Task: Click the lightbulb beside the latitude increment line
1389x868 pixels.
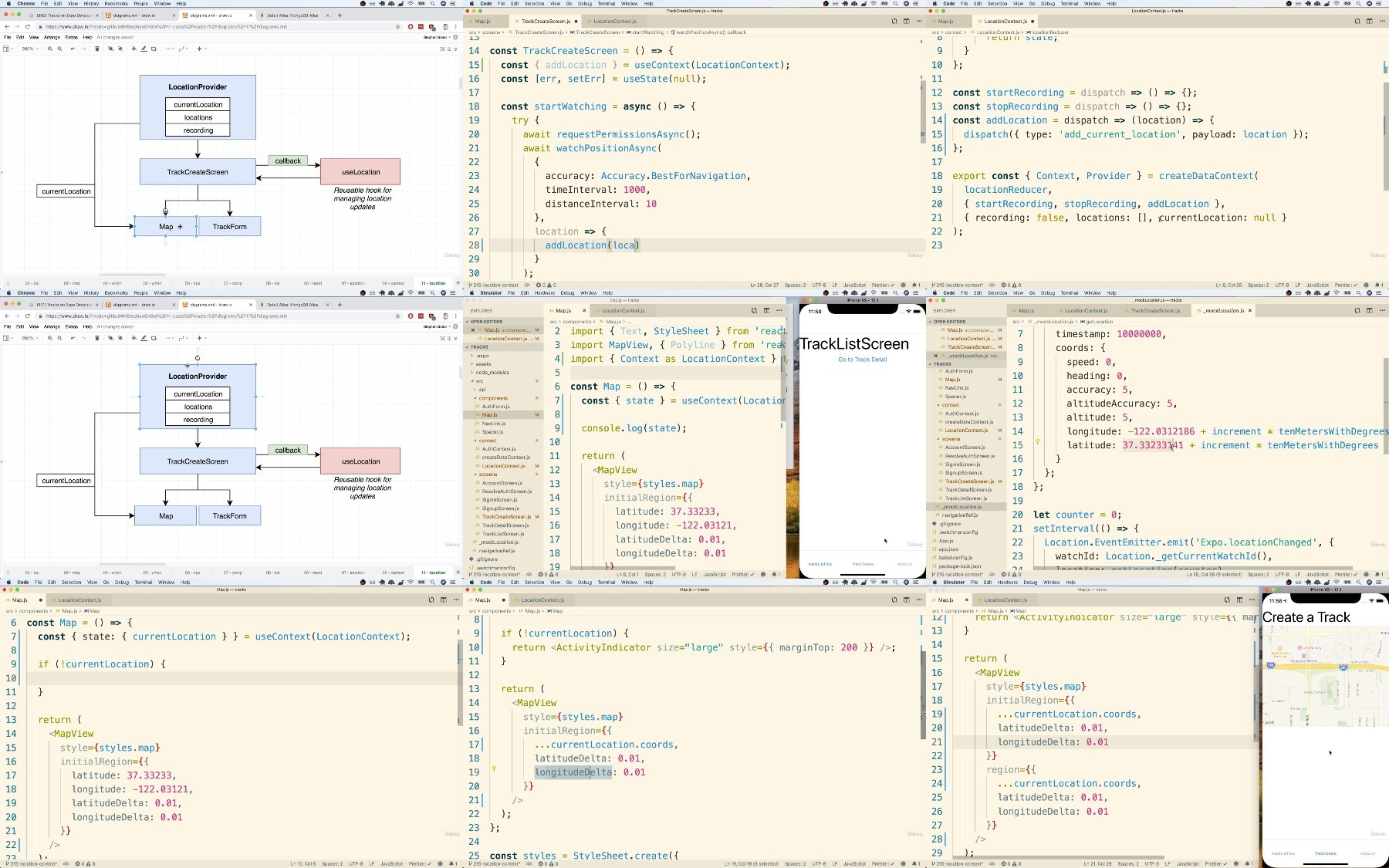Action: (1038, 442)
